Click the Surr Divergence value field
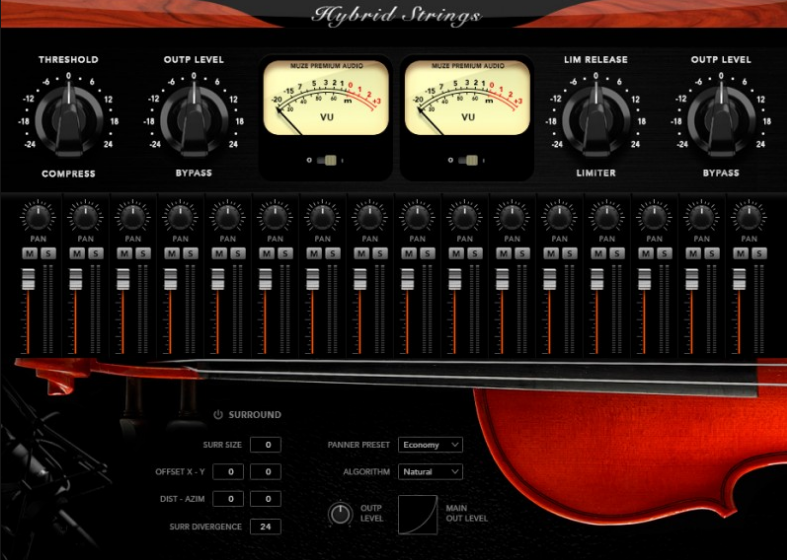787x560 pixels. (265, 526)
